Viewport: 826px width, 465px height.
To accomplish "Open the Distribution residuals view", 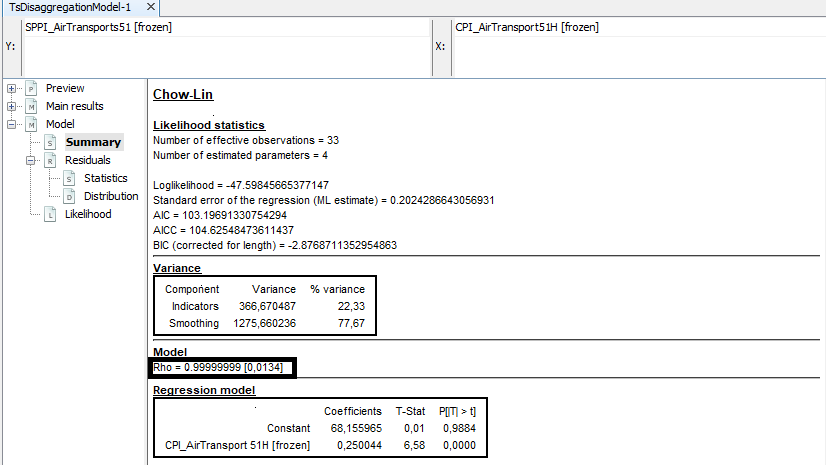I will [111, 196].
